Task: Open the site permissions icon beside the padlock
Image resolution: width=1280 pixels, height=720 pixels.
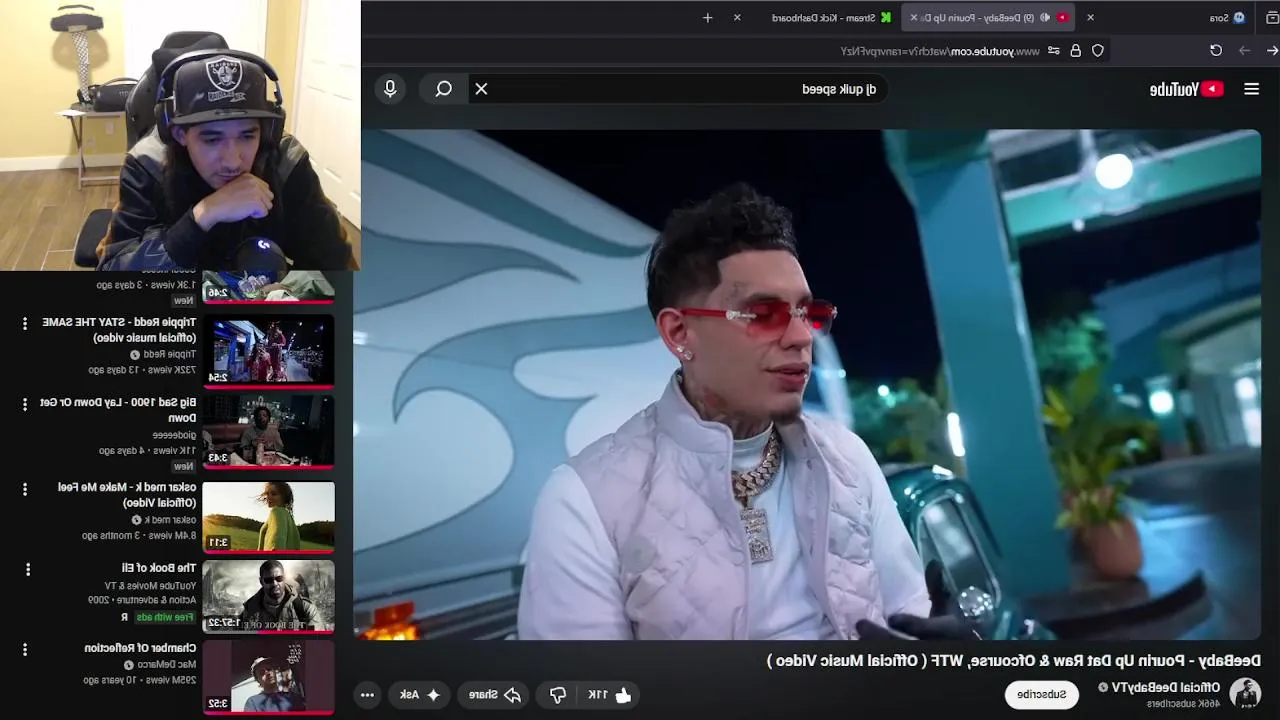Action: click(x=1054, y=50)
